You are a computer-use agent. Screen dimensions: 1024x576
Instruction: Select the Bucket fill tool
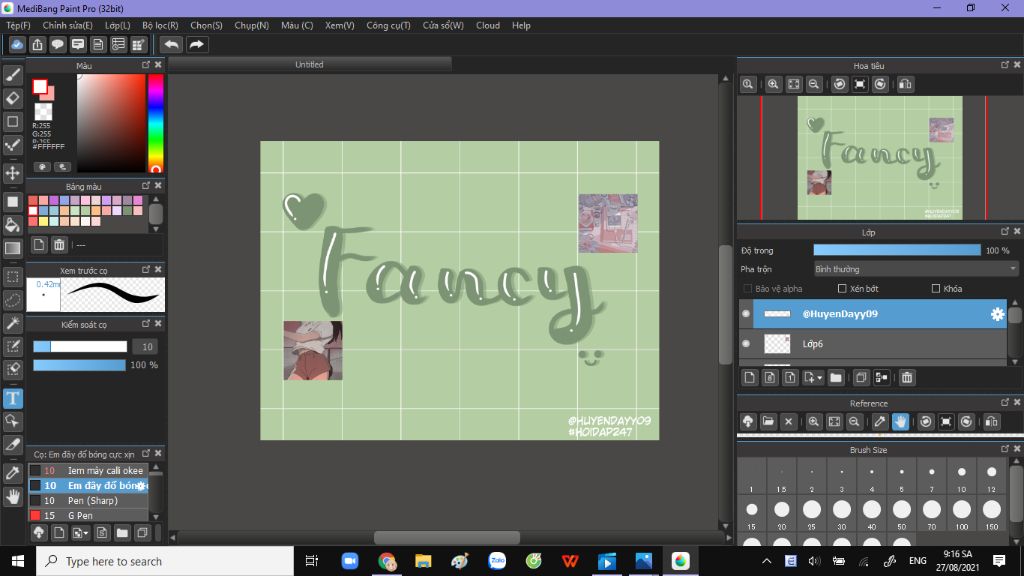pos(12,225)
